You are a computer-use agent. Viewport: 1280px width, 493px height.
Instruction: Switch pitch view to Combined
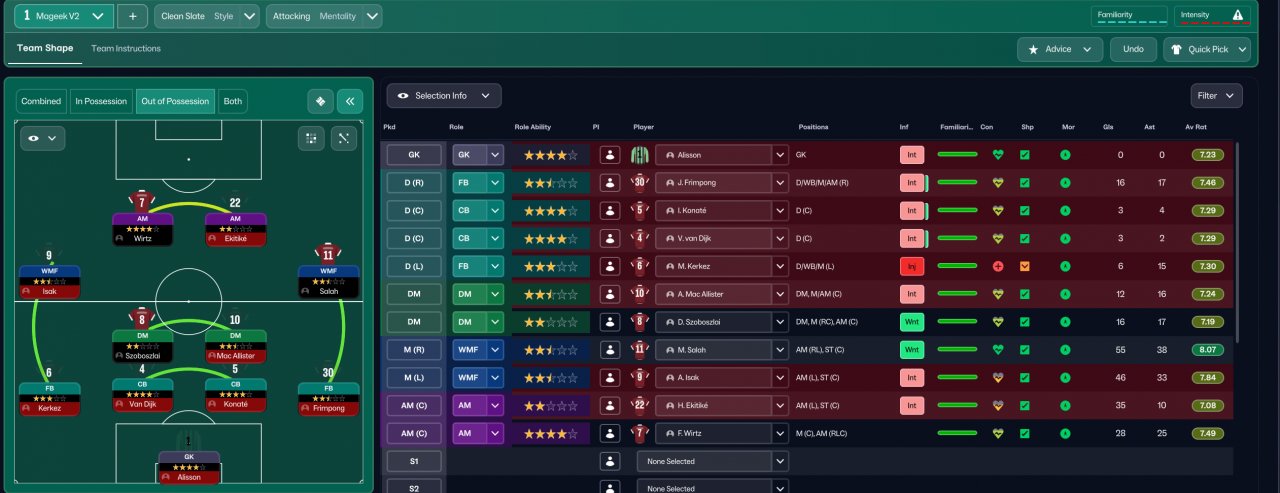[x=41, y=101]
